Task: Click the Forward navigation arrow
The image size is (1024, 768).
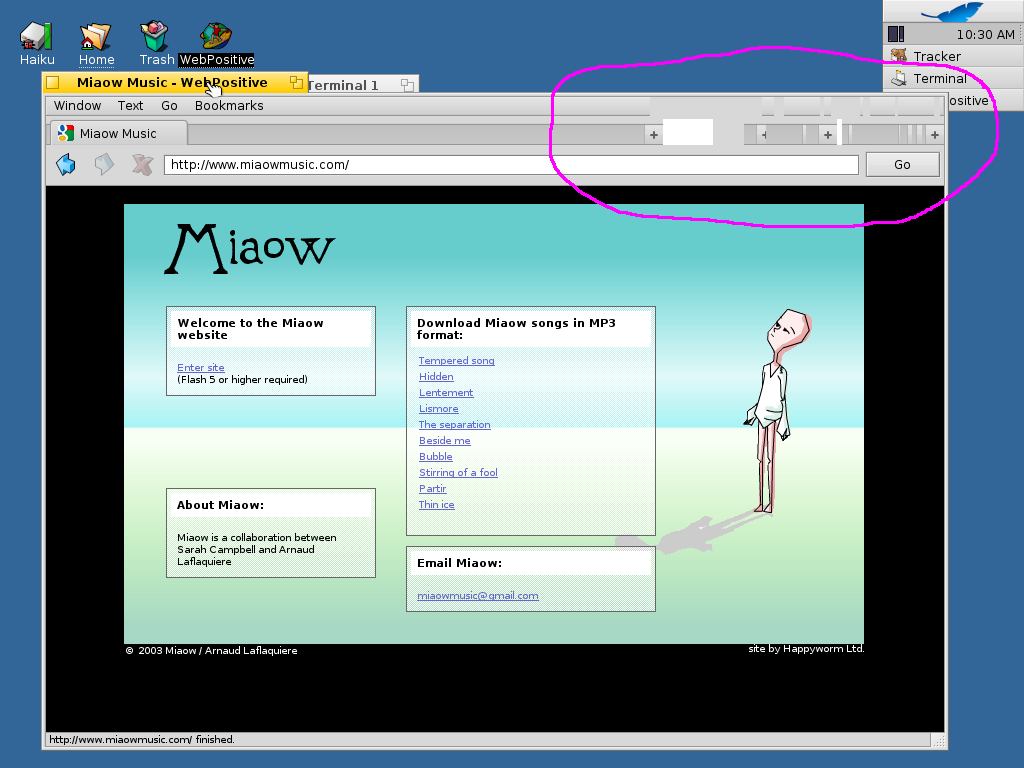Action: click(x=104, y=165)
